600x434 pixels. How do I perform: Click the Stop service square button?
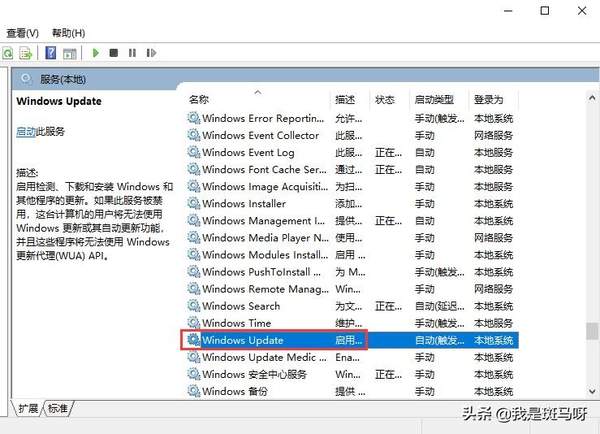click(114, 52)
